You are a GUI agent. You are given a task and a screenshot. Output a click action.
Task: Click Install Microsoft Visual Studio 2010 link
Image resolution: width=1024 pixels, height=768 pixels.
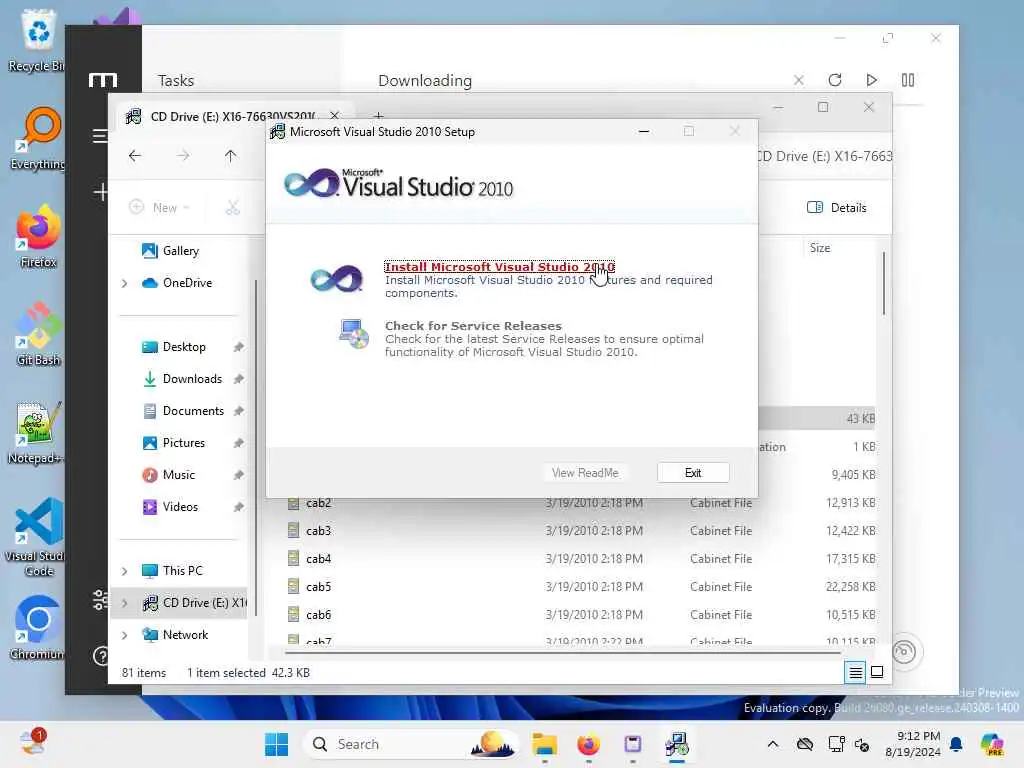coord(499,266)
